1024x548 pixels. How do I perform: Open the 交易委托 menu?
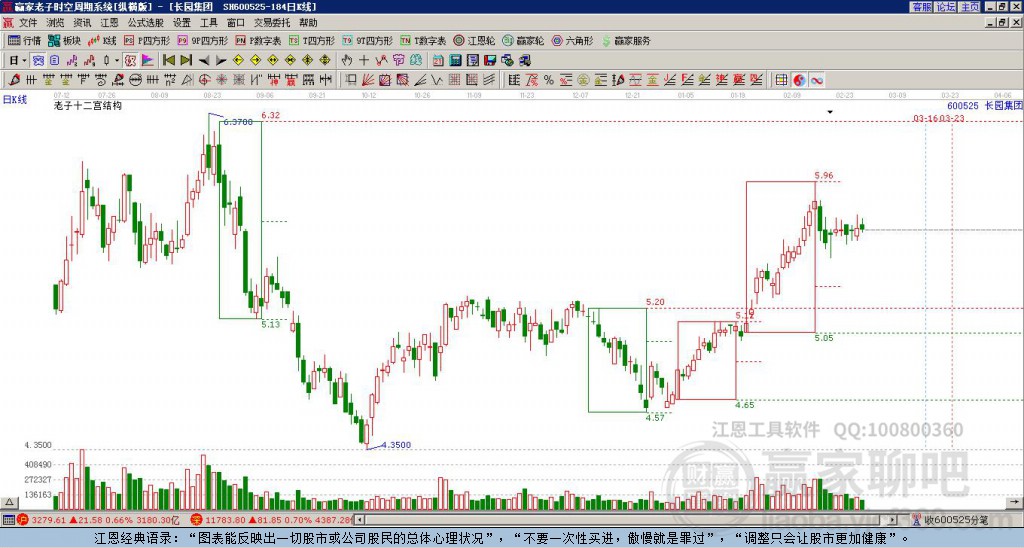272,23
